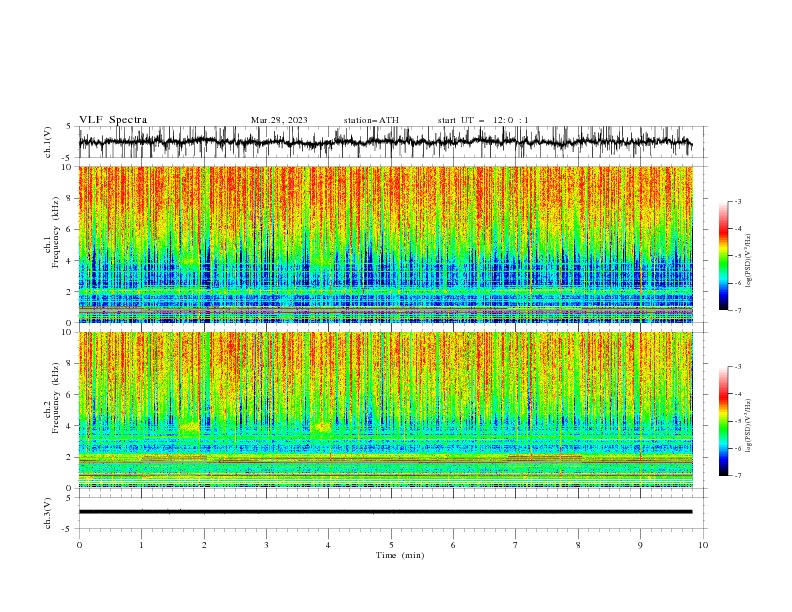The width and height of the screenshot is (792, 612).
Task: Click the lower color scale bar for ch.2
Action: coord(723,421)
